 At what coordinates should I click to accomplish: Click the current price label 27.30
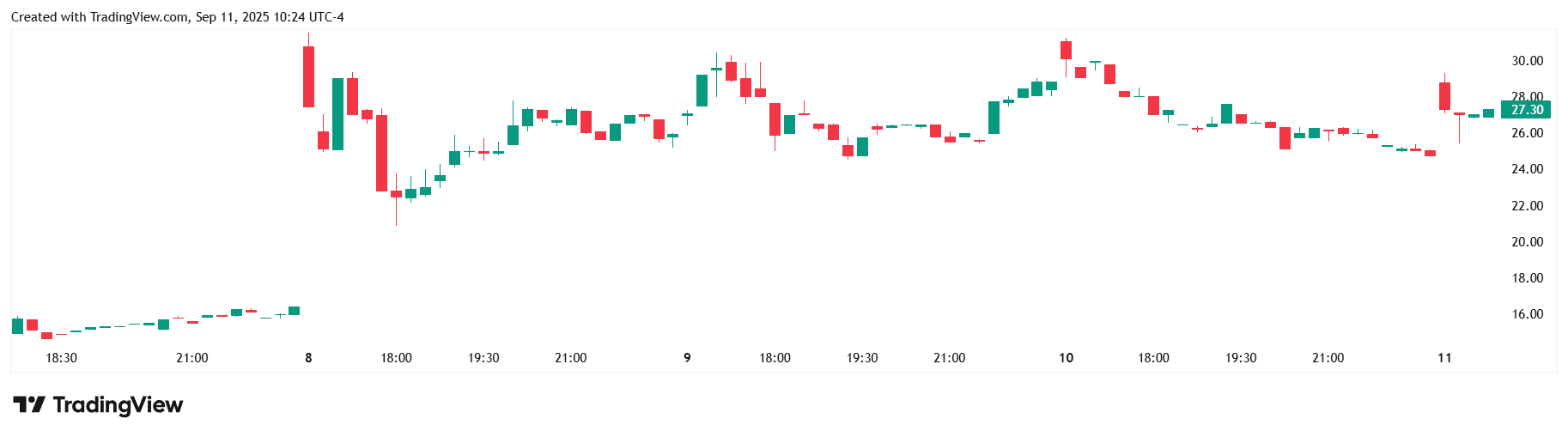1527,110
